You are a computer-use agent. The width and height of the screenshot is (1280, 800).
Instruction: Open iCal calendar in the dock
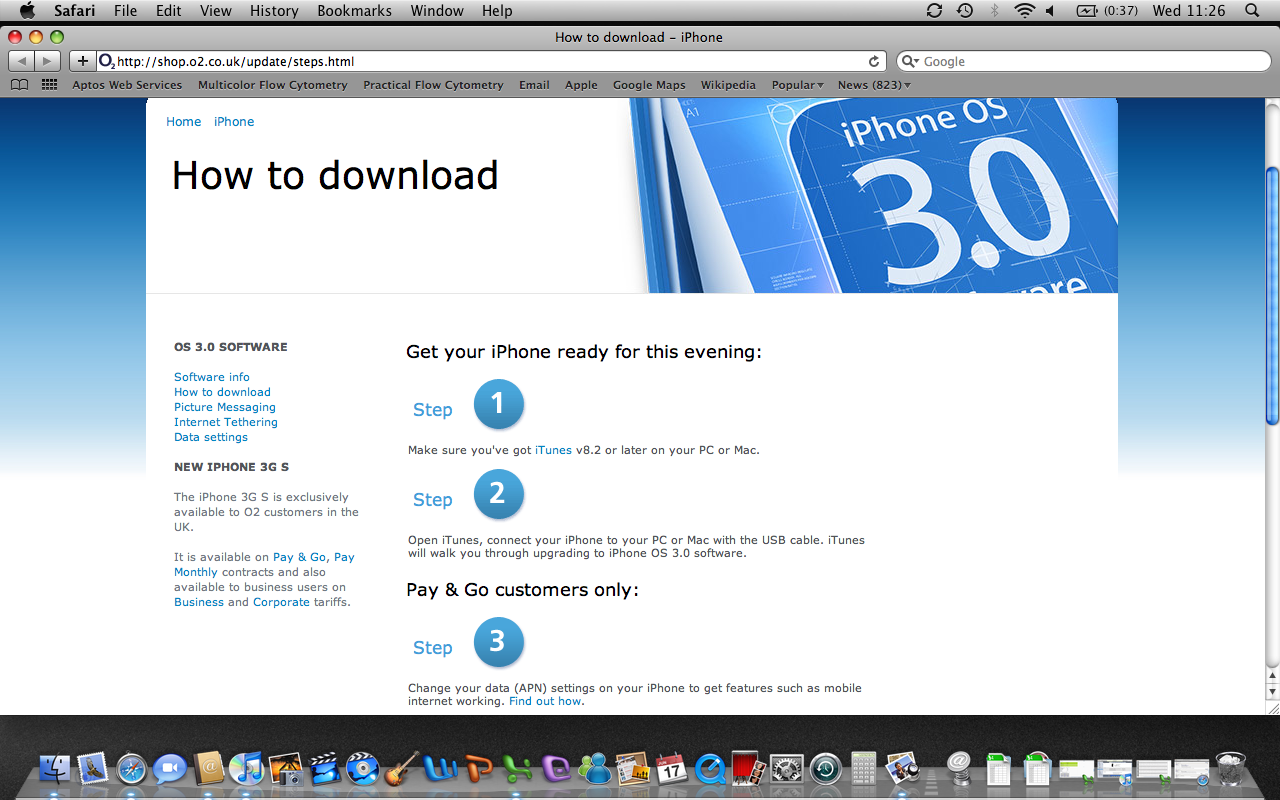point(671,769)
